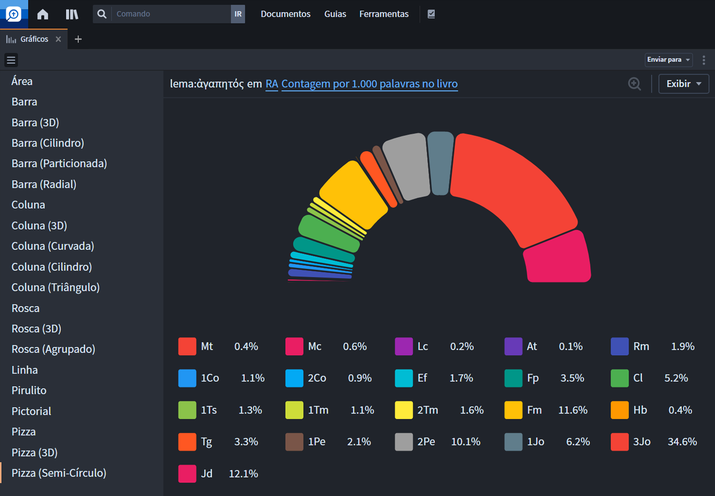This screenshot has height=496, width=715.
Task: Click the zoom-in magnifier icon
Action: coord(634,84)
